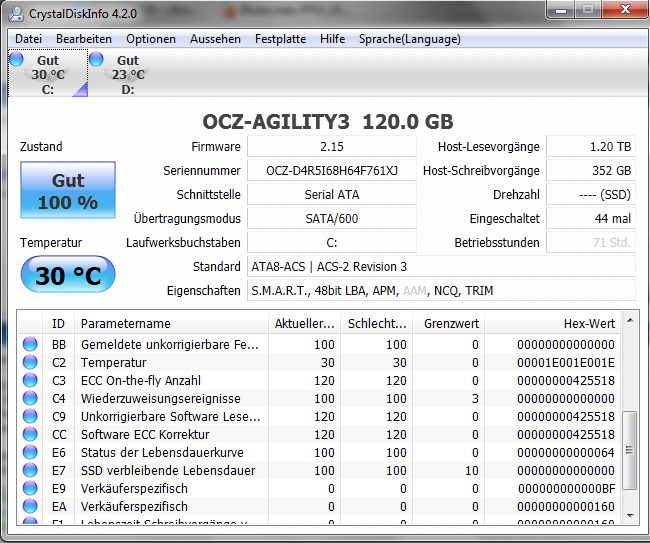
Task: Click the SMART list scroll down arrow
Action: pyautogui.click(x=630, y=516)
